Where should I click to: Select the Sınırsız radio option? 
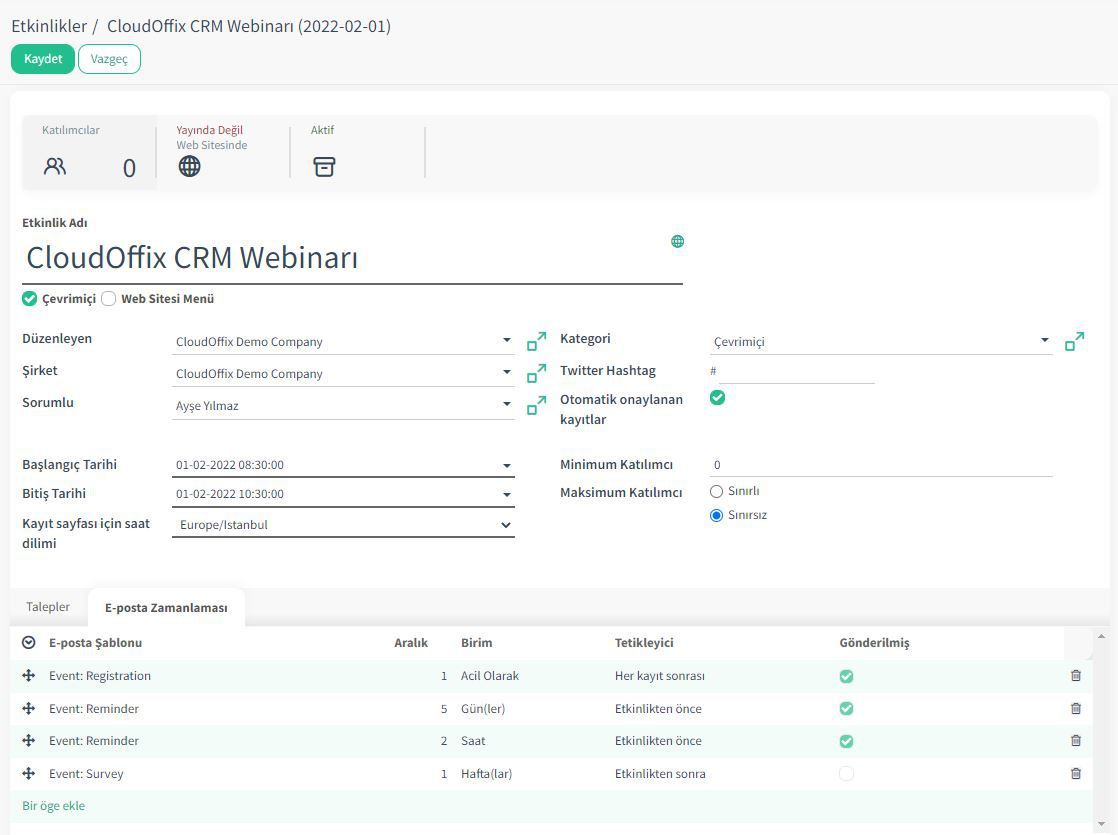717,515
